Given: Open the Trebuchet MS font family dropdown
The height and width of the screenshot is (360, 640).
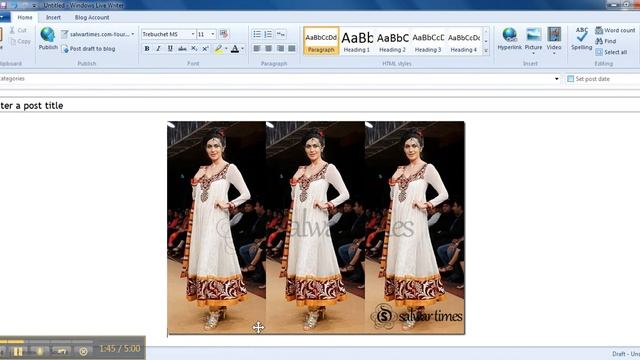Looking at the screenshot, I should (x=193, y=34).
